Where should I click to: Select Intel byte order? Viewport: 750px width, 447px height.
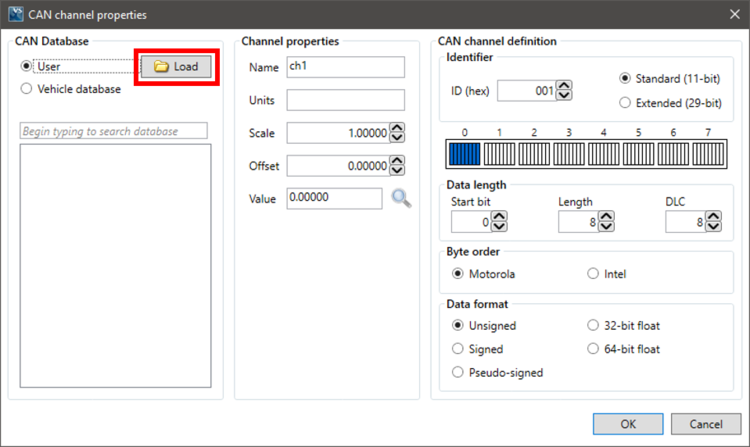pyautogui.click(x=593, y=273)
